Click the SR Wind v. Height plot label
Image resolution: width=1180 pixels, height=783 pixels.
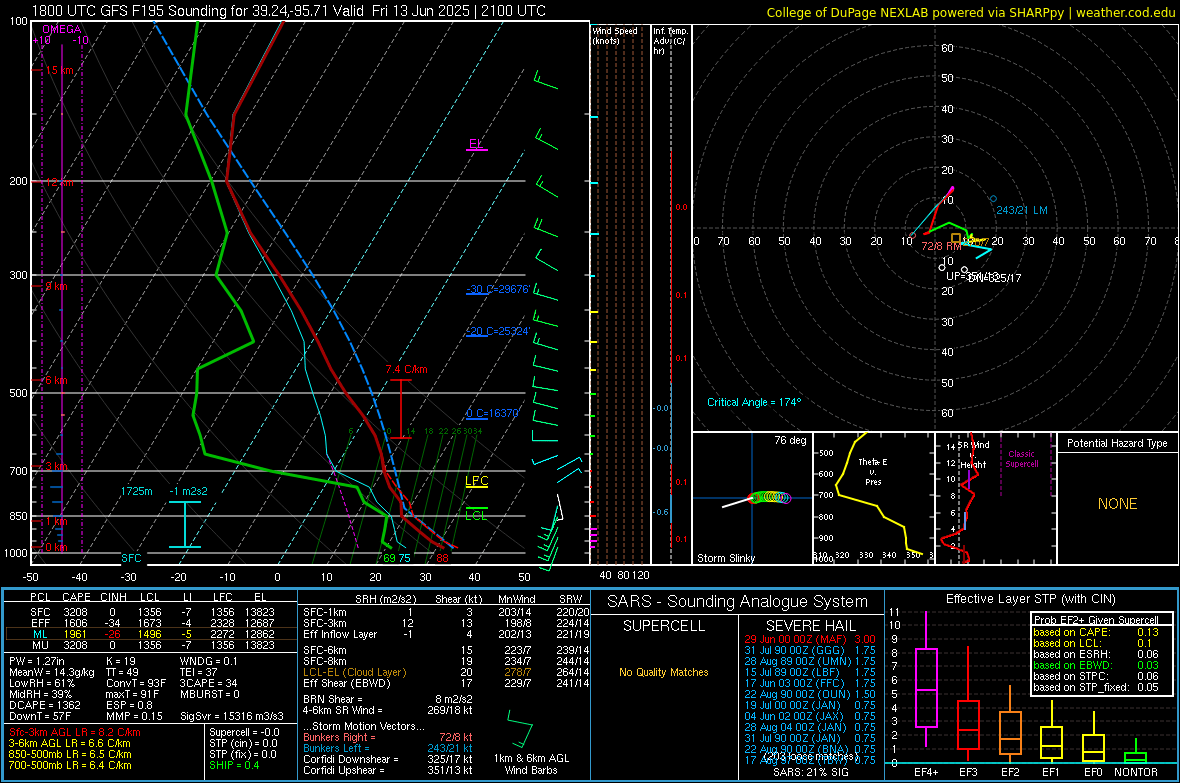[x=973, y=455]
